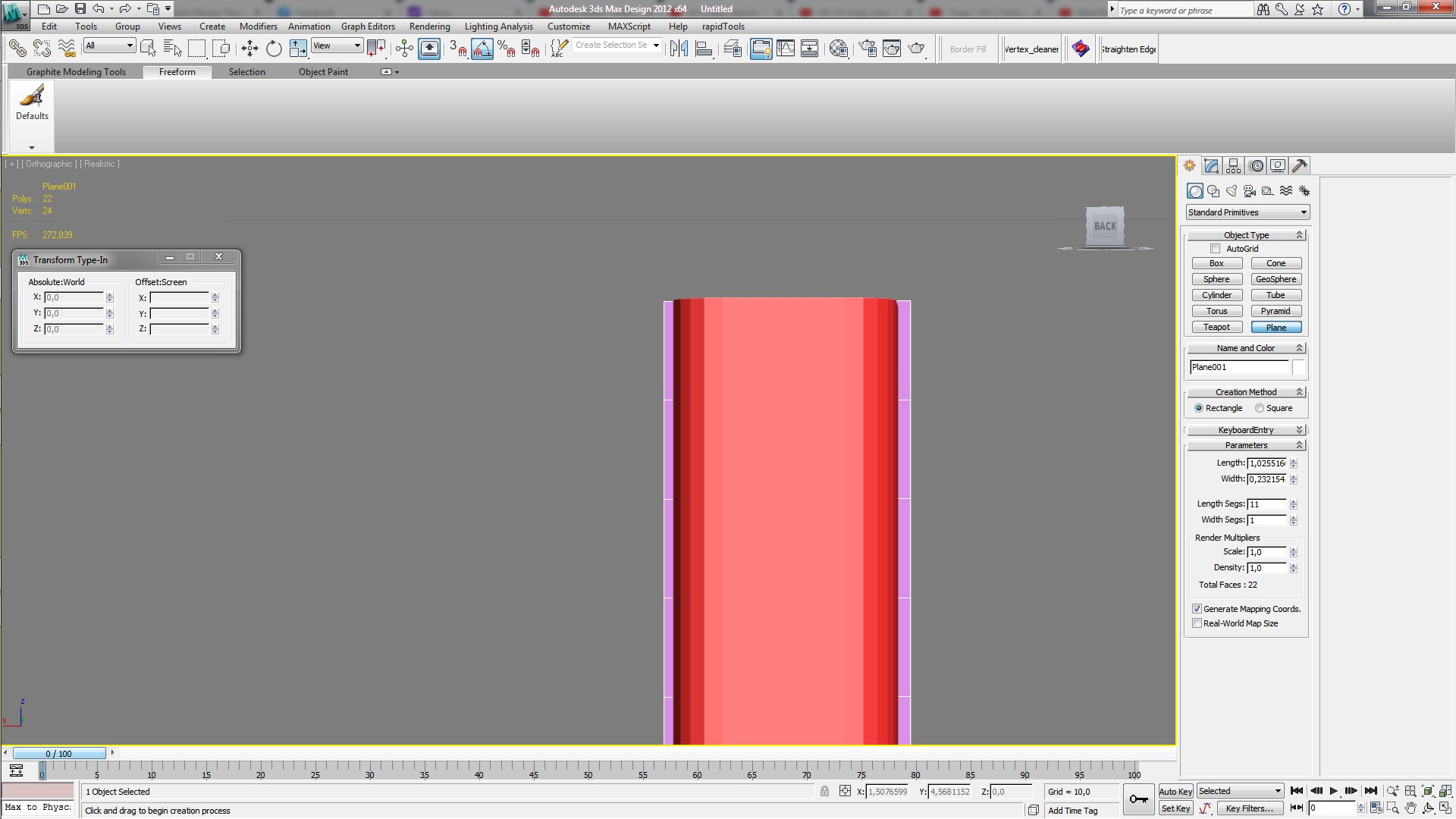The height and width of the screenshot is (819, 1456).
Task: Open the View reference coordinate dropdown
Action: [x=337, y=46]
